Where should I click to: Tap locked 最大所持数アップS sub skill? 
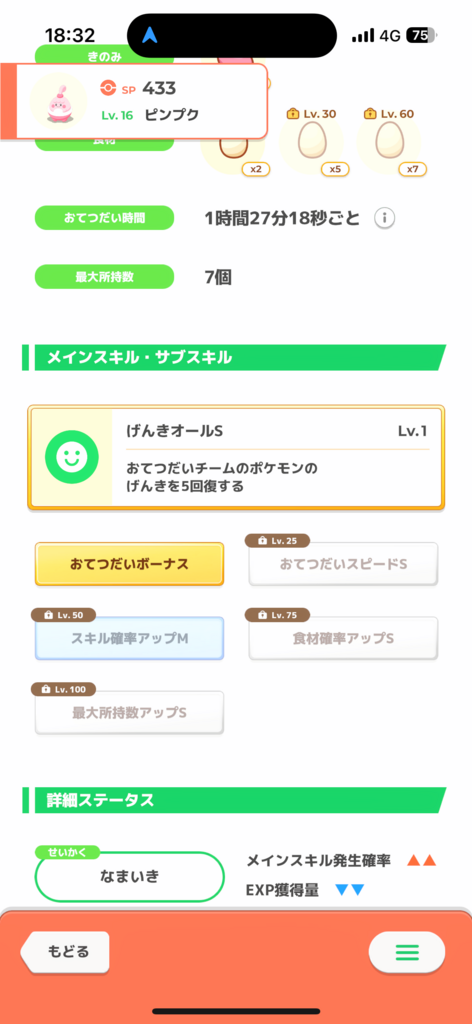coord(129,712)
